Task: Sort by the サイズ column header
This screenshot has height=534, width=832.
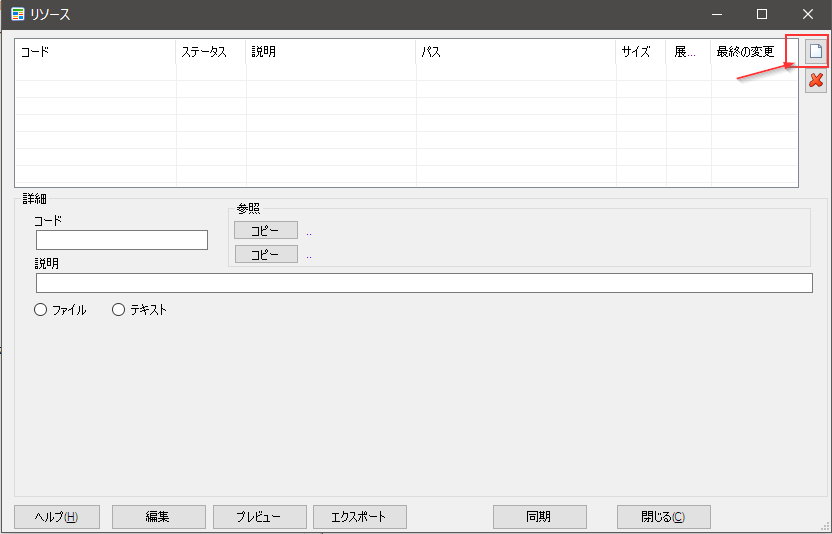Action: pos(641,52)
